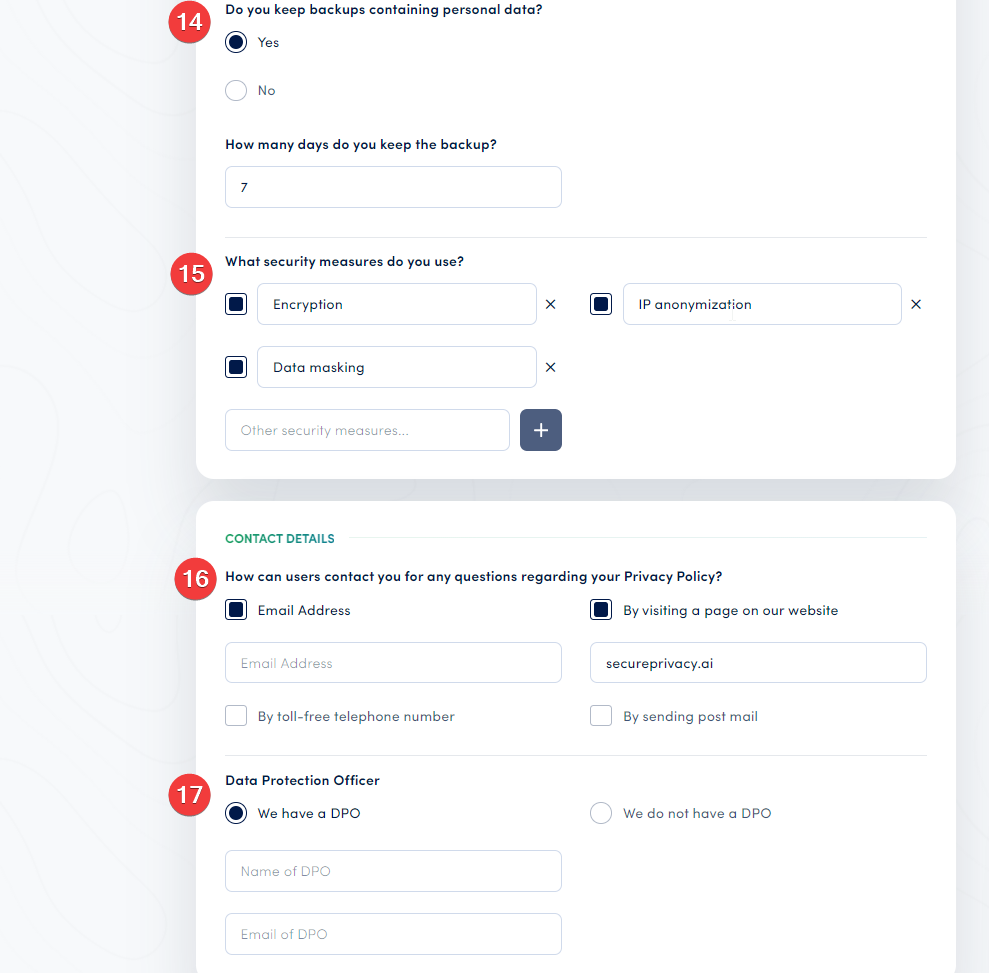Click the plus button to add security measure
This screenshot has height=973, width=989.
click(x=540, y=430)
